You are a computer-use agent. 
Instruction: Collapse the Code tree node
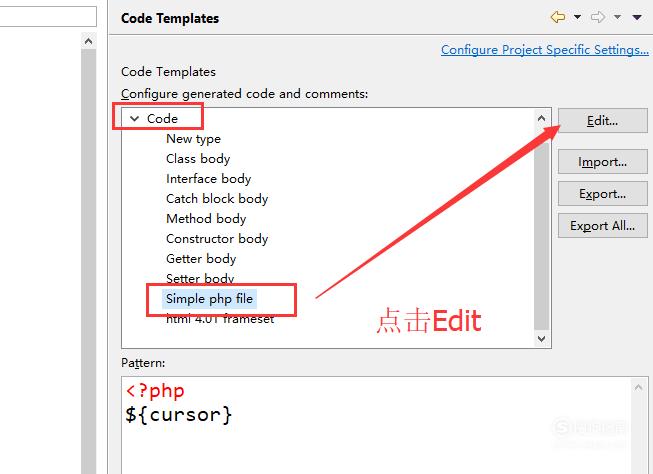(x=133, y=119)
